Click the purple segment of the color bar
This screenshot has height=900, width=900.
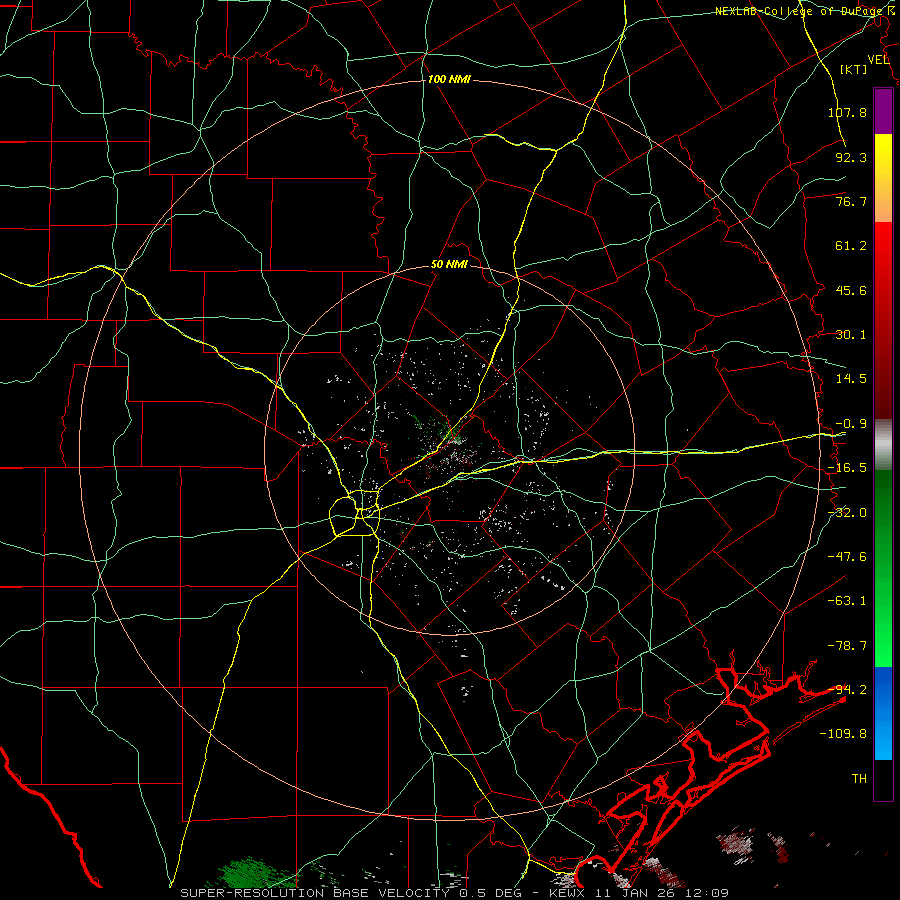click(883, 112)
